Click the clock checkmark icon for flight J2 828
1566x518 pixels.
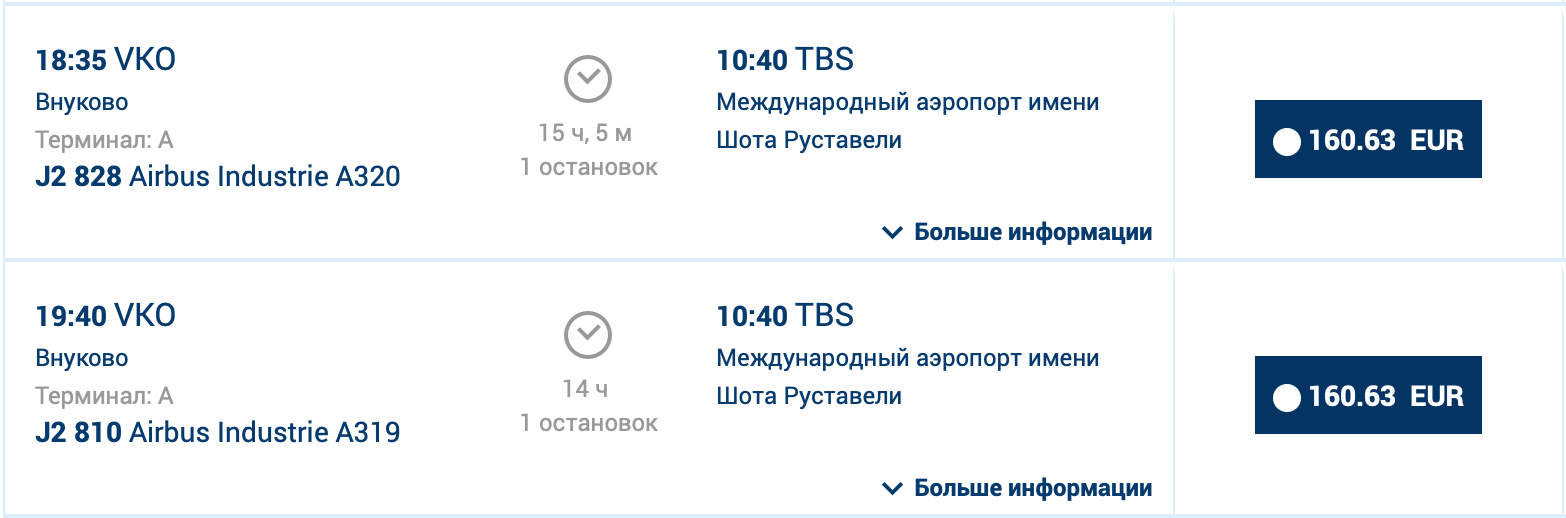tap(588, 79)
